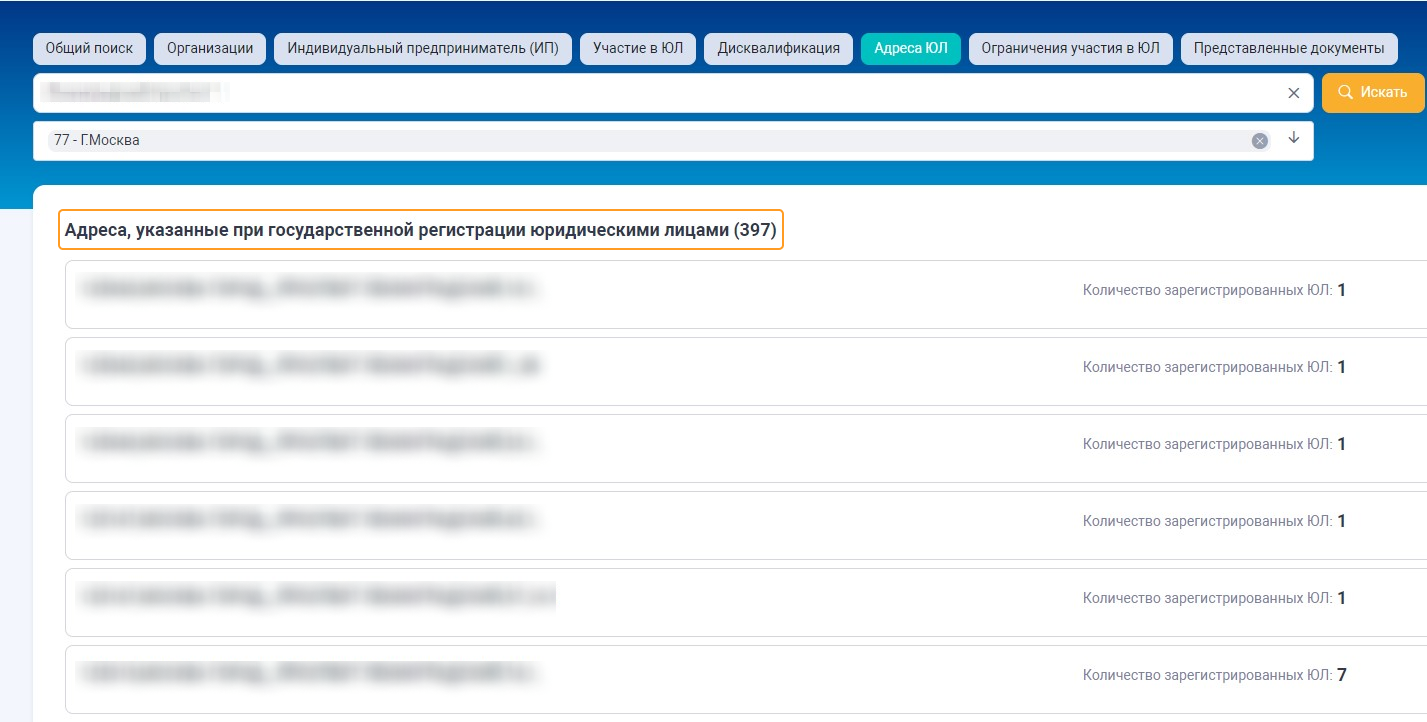Screen dimensions: 1427x722
Task: Clear the search field with the X icon
Action: click(1293, 93)
